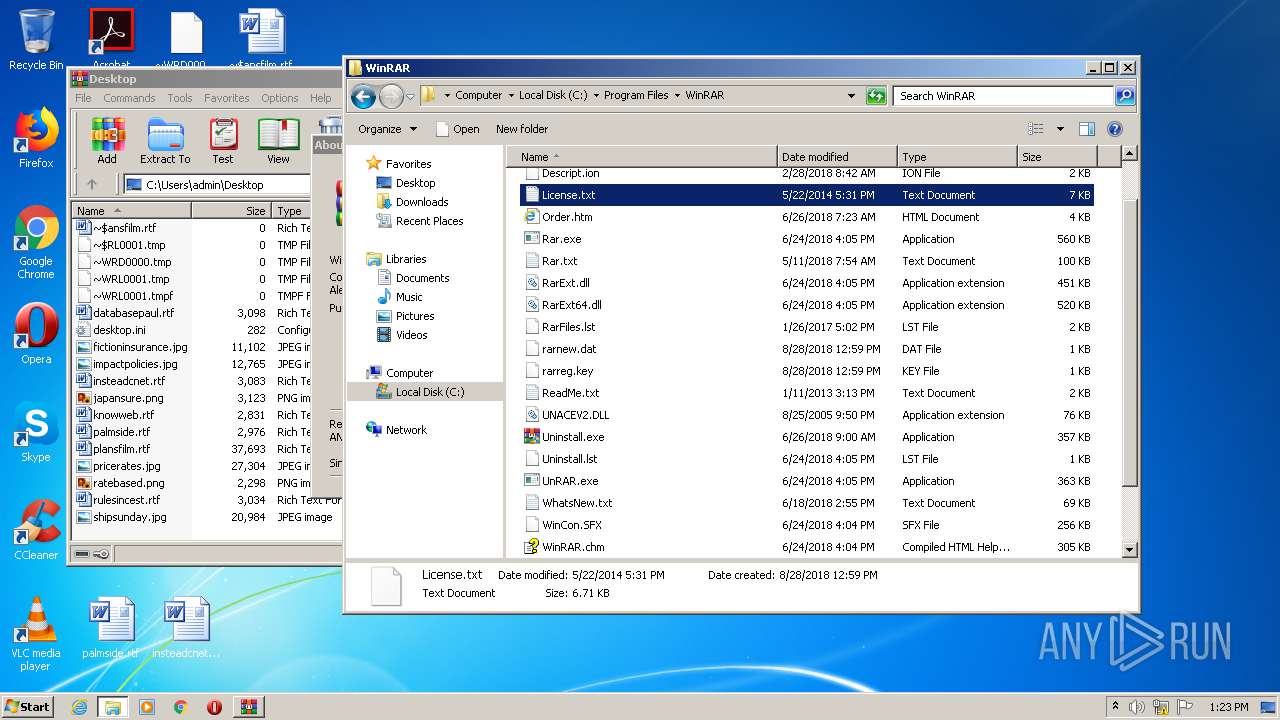Launch Firefox from desktop

coord(36,138)
